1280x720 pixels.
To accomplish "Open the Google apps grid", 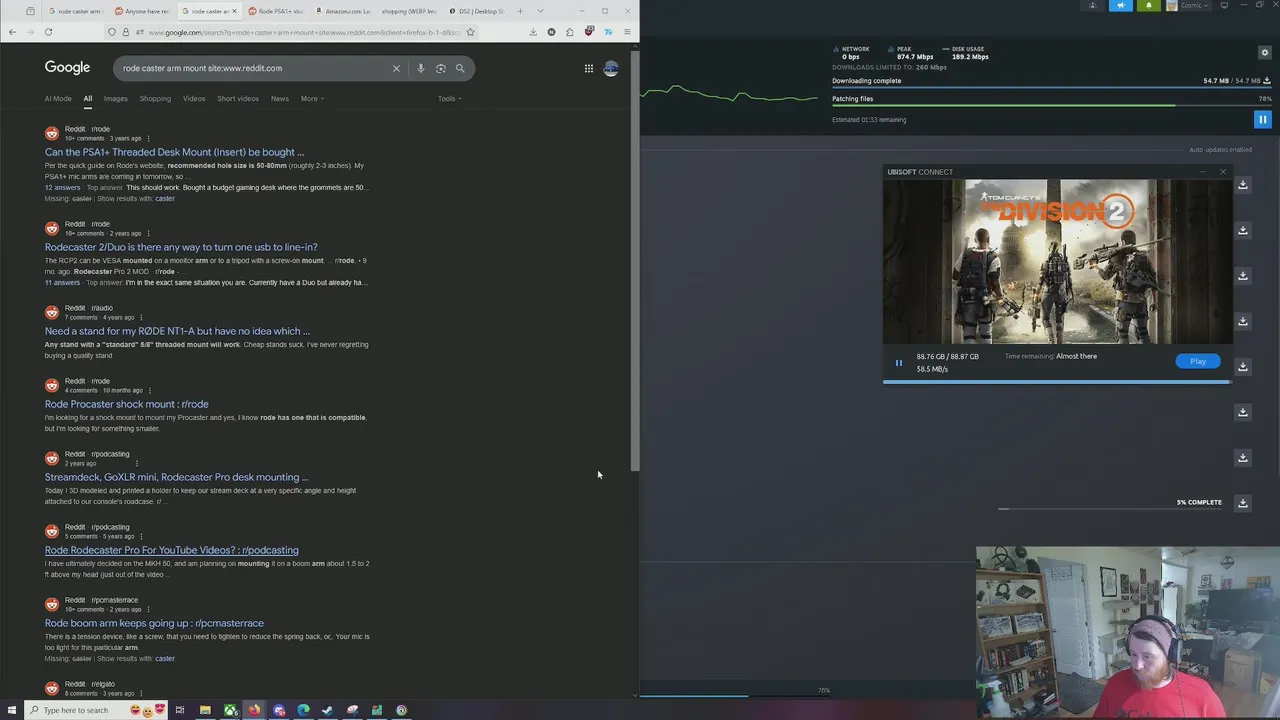I will tap(589, 68).
